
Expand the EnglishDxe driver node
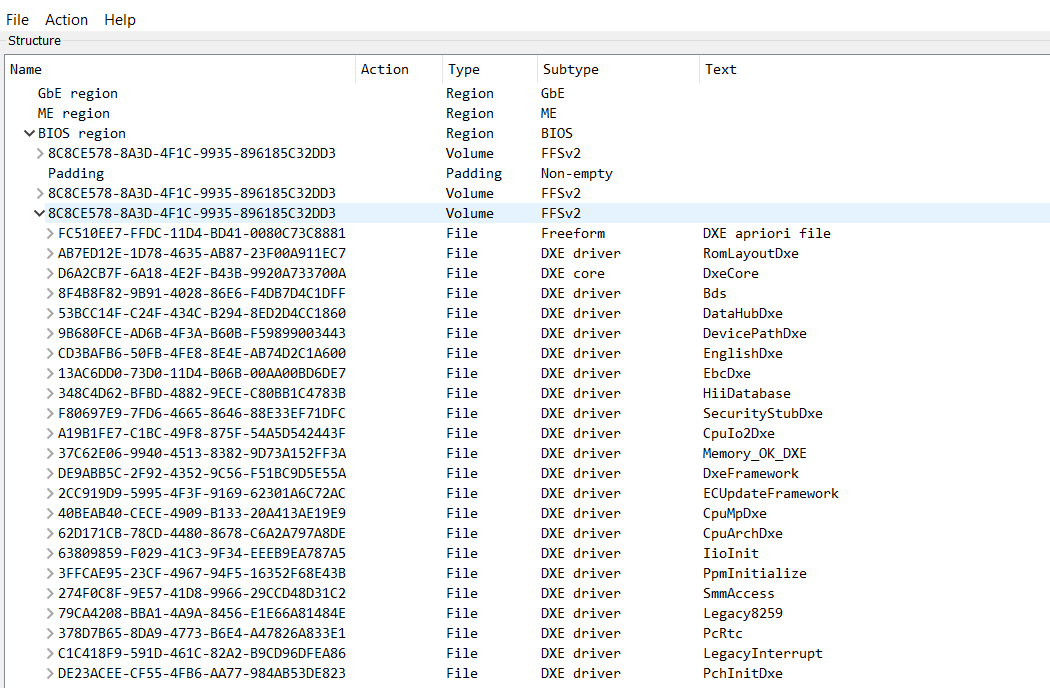[50, 353]
